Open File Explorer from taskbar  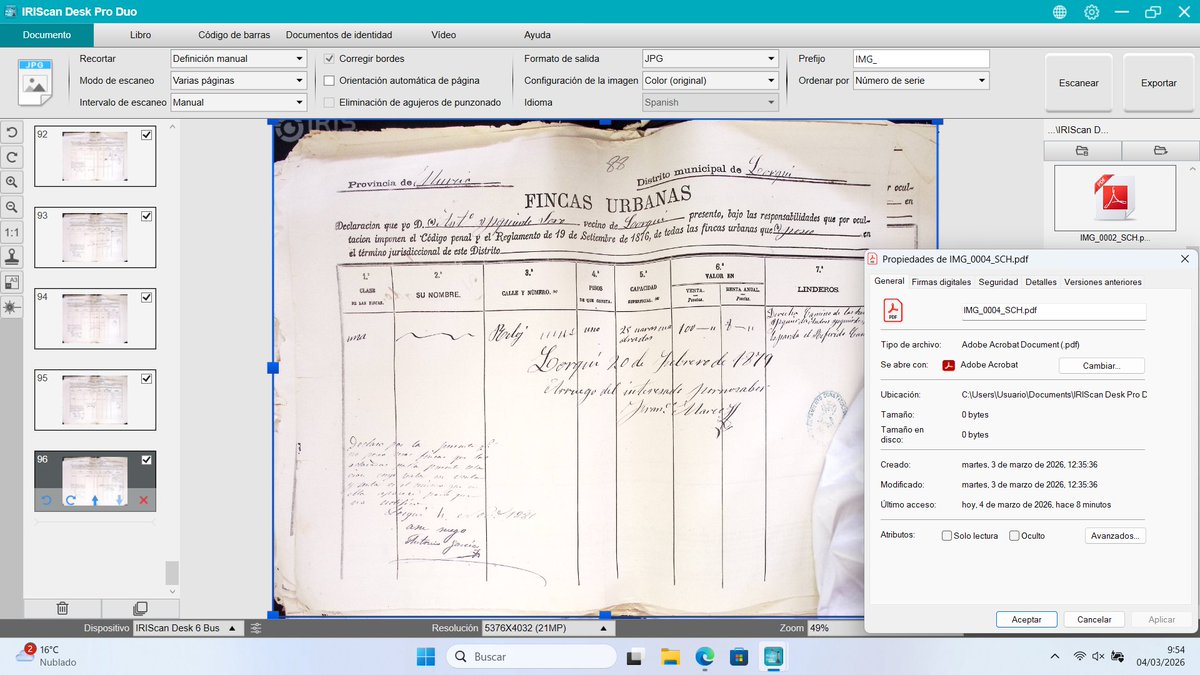click(669, 657)
